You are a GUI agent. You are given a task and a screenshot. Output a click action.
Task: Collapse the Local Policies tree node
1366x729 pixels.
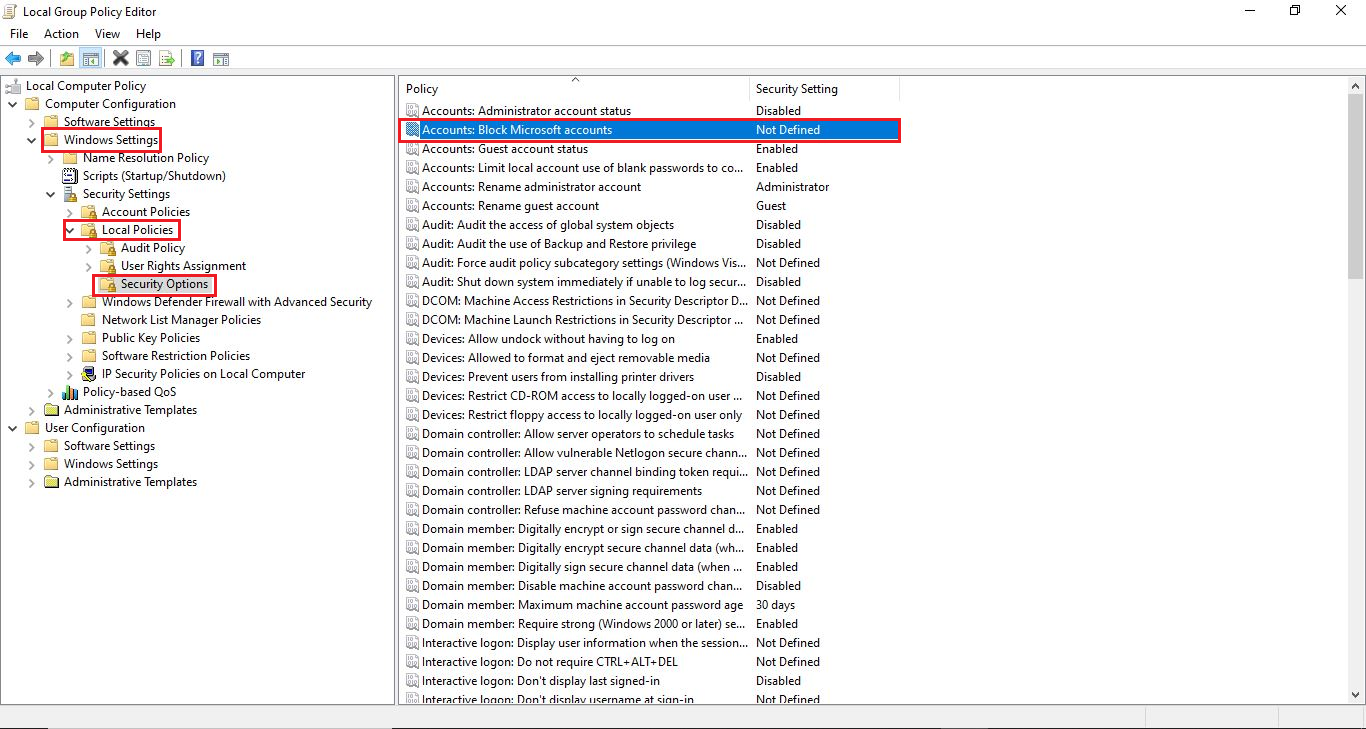(70, 230)
